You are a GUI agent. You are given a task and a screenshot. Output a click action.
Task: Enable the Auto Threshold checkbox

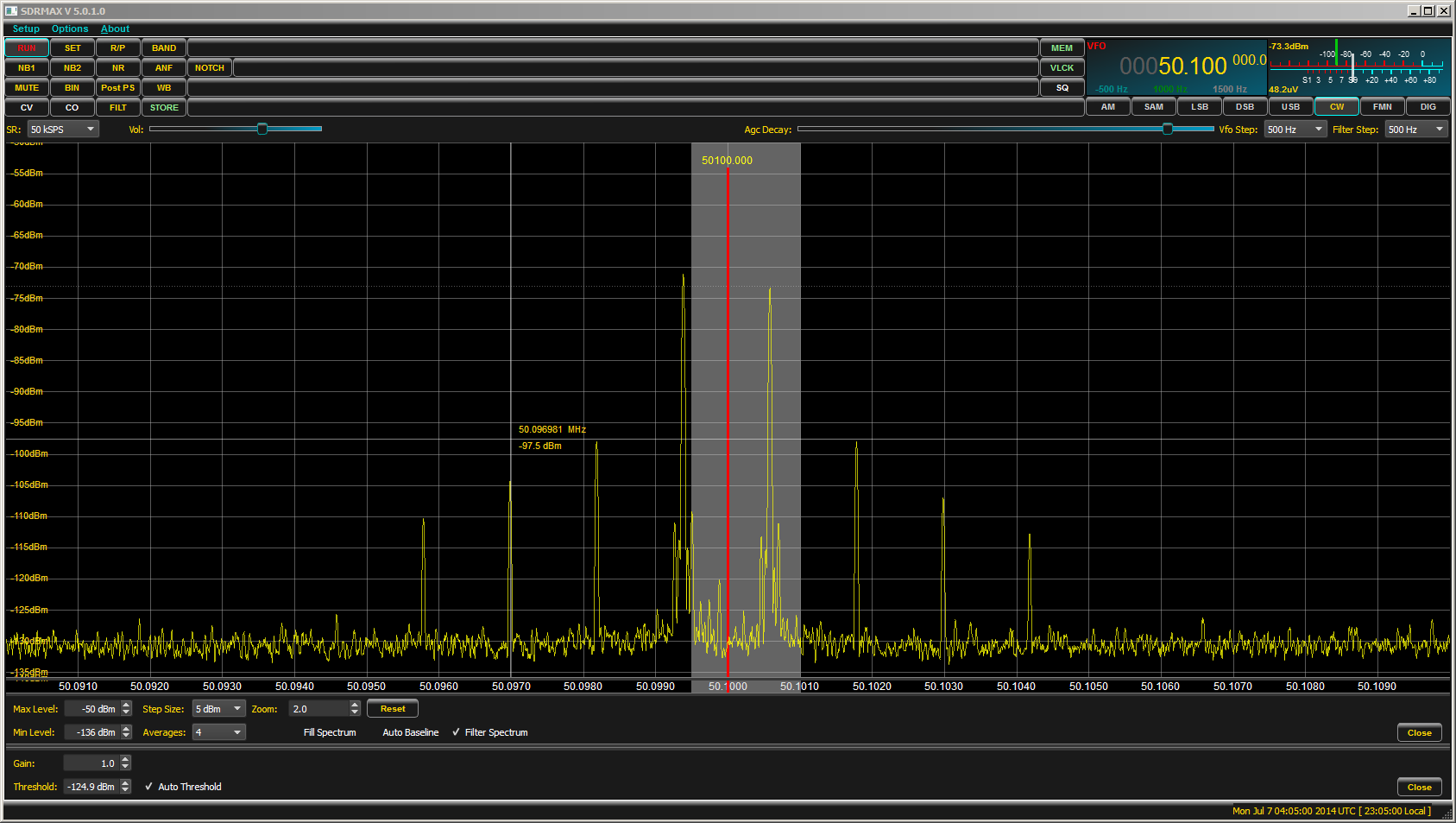pyautogui.click(x=149, y=787)
